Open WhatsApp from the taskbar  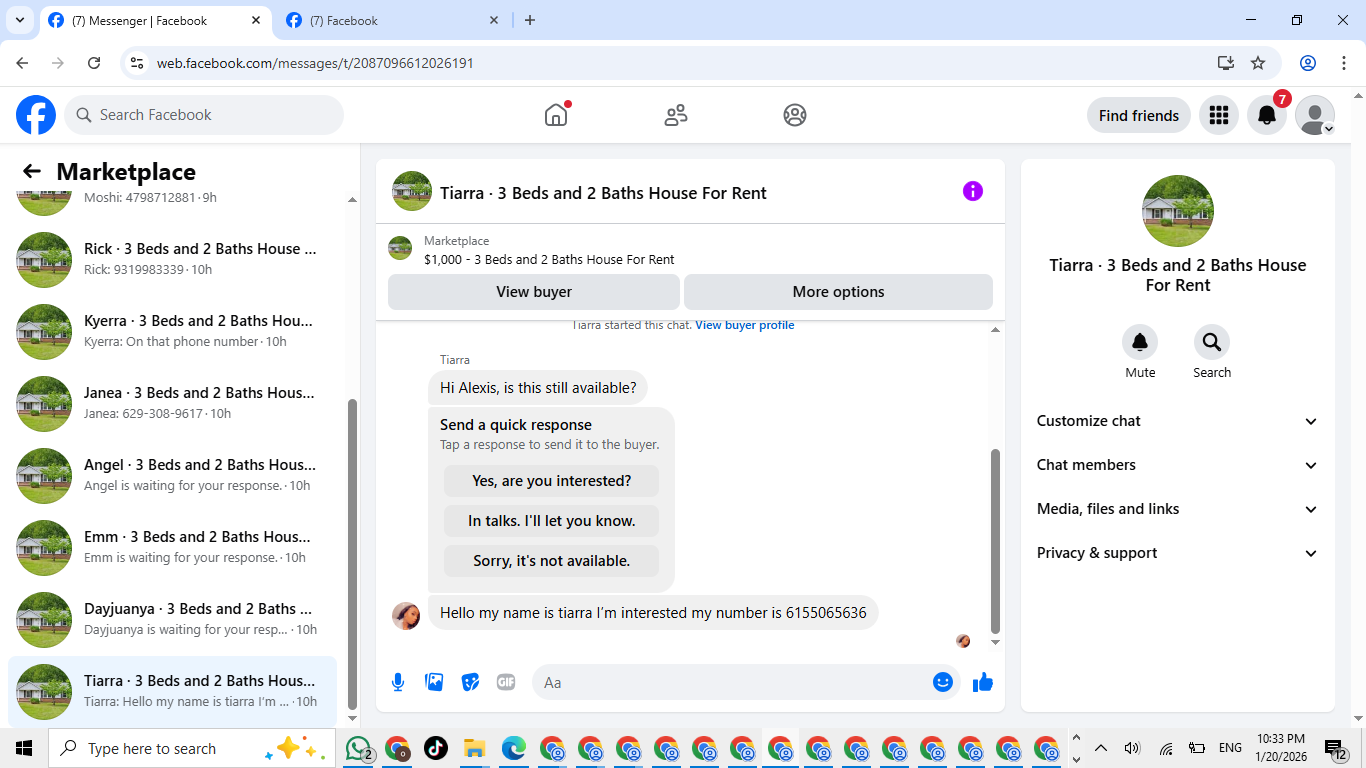click(x=358, y=748)
